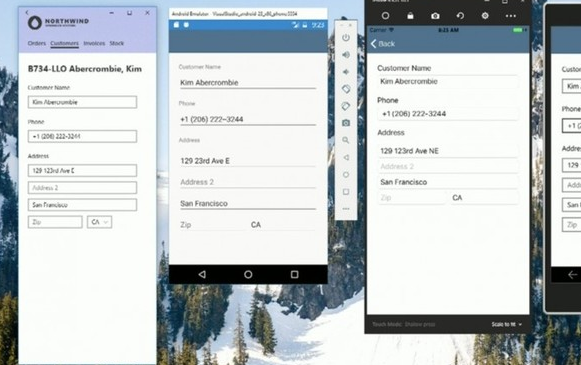Click back arrow in rightmost phone emulator

(x=572, y=275)
